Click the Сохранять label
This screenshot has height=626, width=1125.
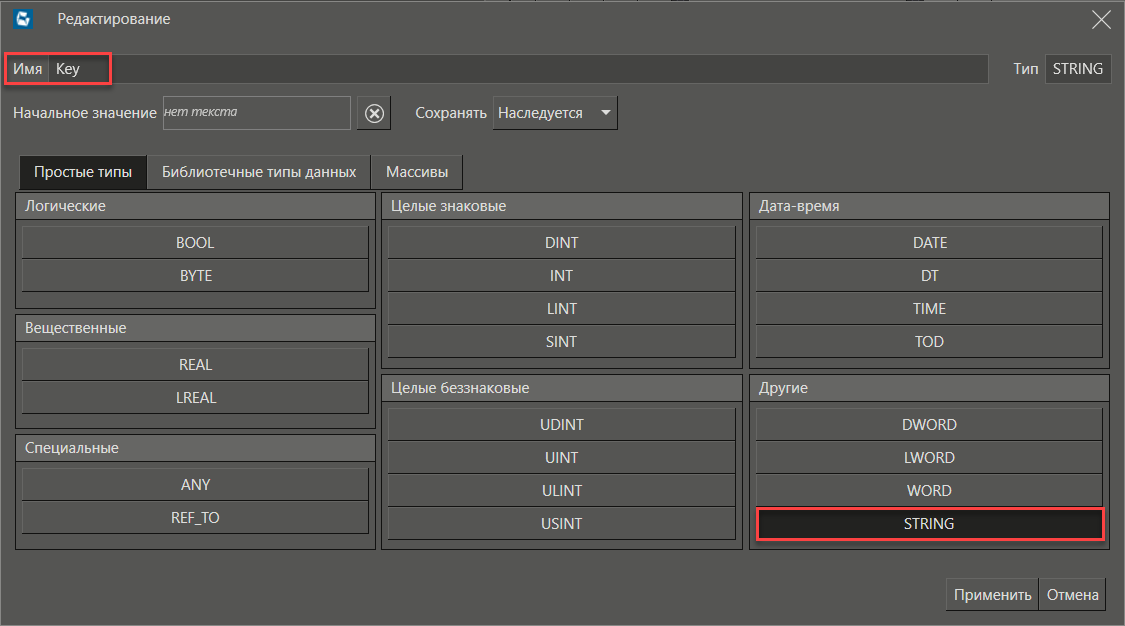[451, 113]
